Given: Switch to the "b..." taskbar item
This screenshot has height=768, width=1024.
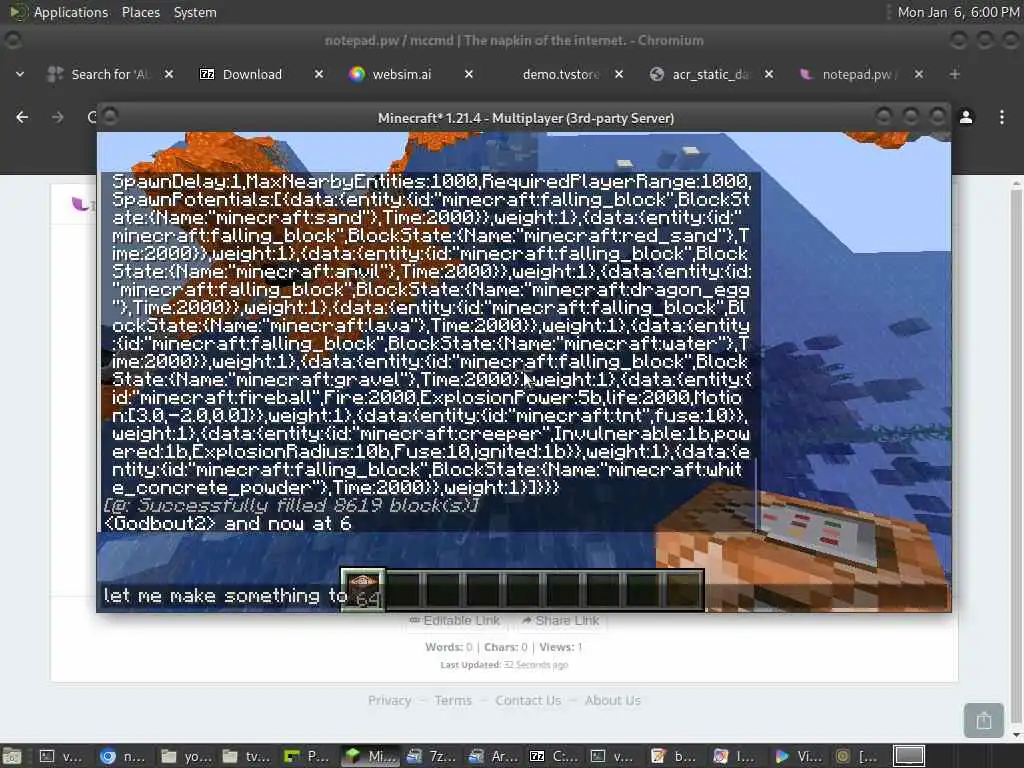Looking at the screenshot, I should coord(676,756).
